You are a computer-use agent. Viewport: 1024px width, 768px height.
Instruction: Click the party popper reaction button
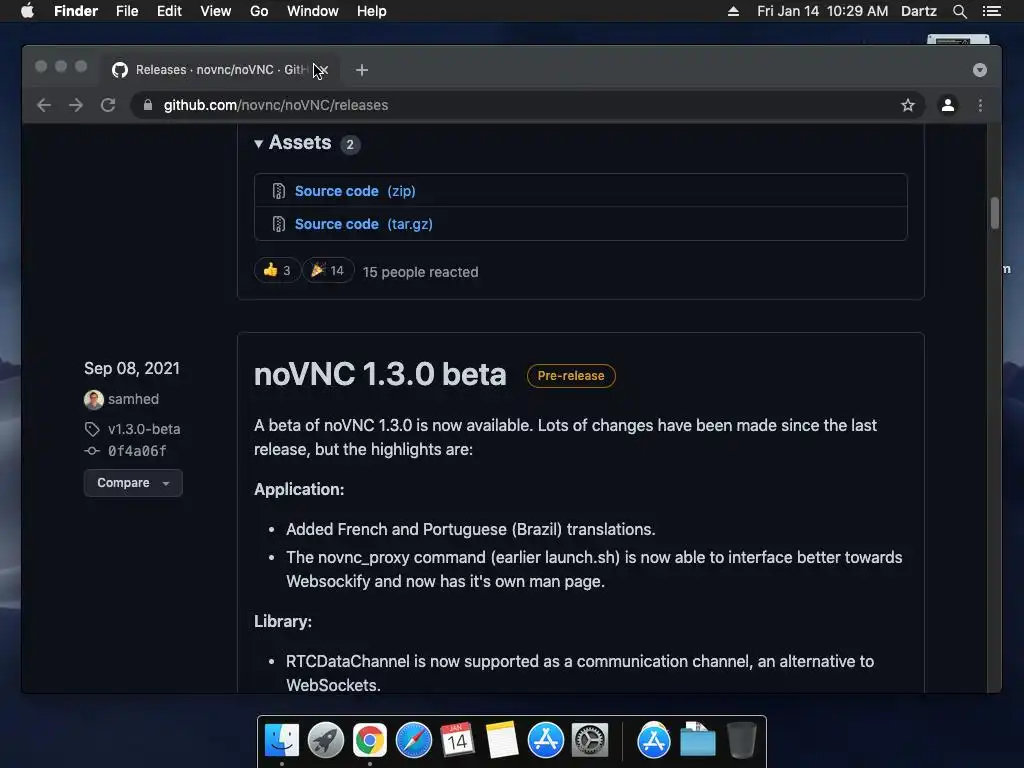pos(328,270)
